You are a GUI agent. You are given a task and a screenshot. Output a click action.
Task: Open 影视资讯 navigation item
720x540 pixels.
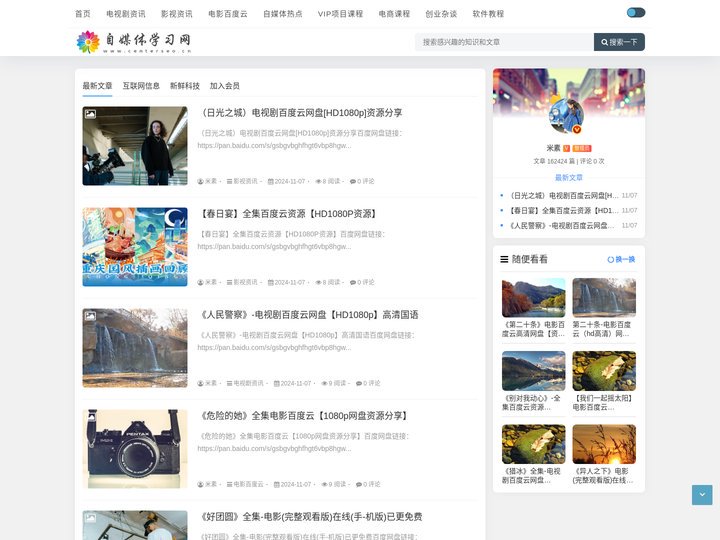(177, 14)
